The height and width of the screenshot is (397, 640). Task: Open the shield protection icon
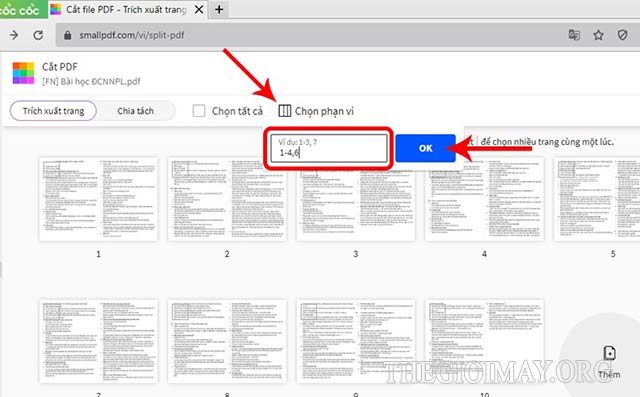tap(622, 35)
